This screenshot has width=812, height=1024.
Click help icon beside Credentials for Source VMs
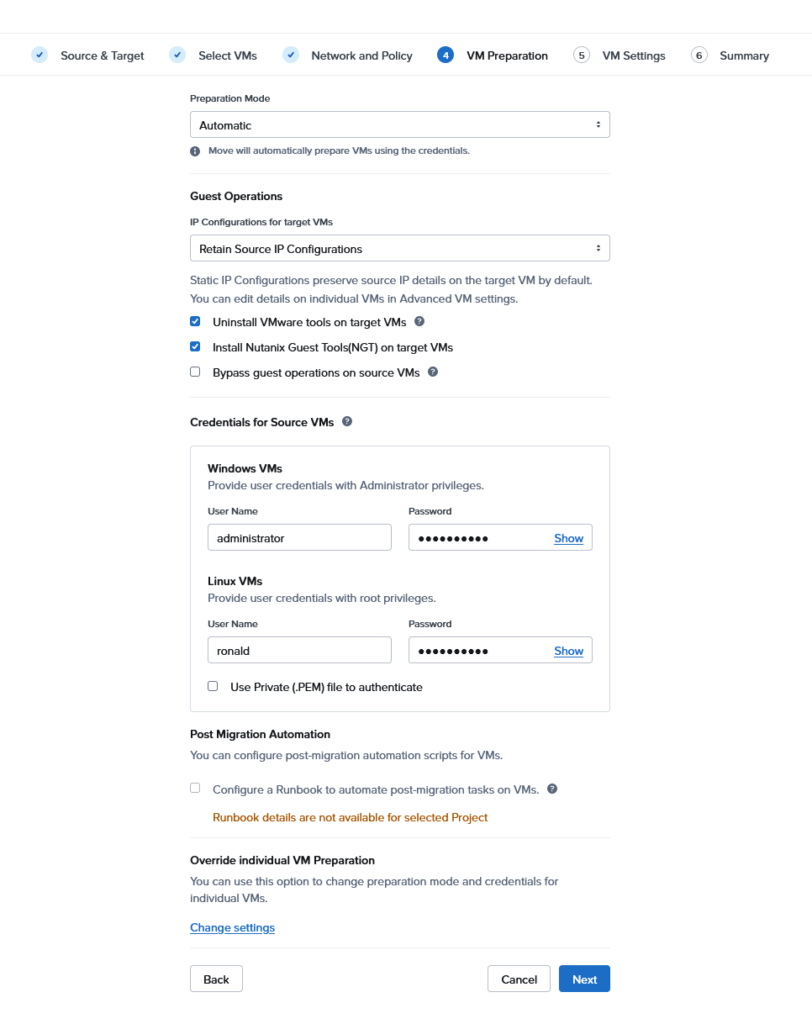pos(347,422)
